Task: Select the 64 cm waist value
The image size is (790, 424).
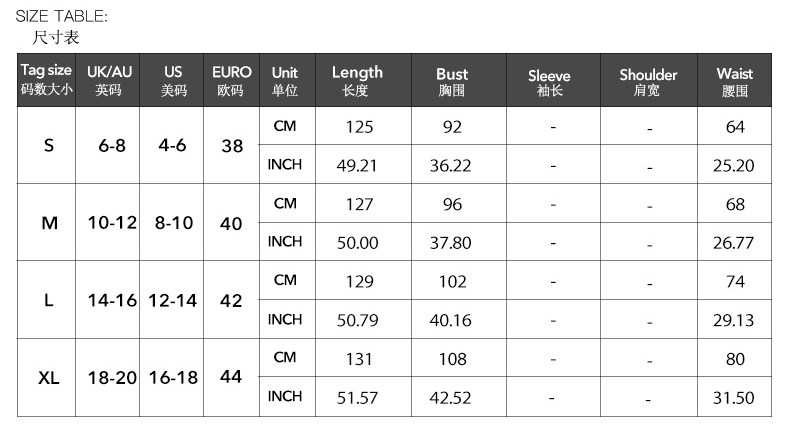Action: [x=735, y=127]
